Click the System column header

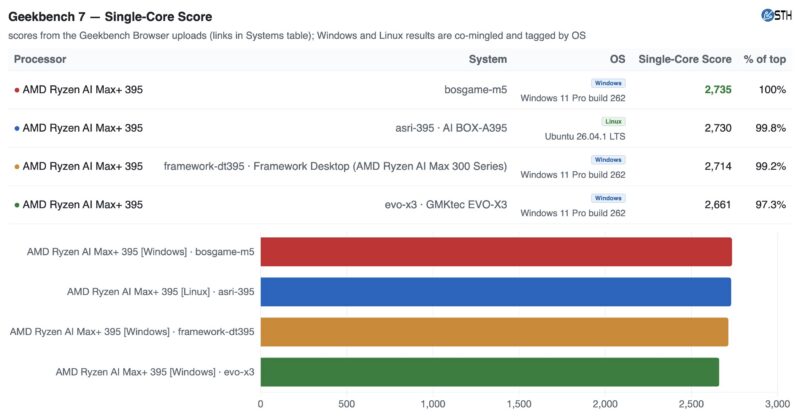point(488,59)
